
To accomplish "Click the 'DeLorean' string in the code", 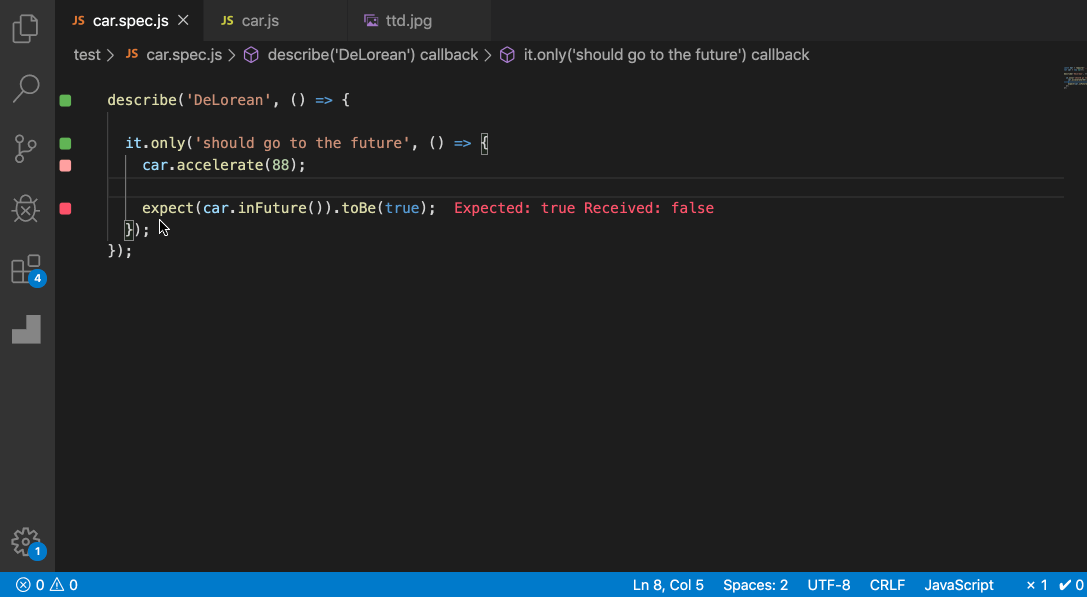I will [229, 101].
